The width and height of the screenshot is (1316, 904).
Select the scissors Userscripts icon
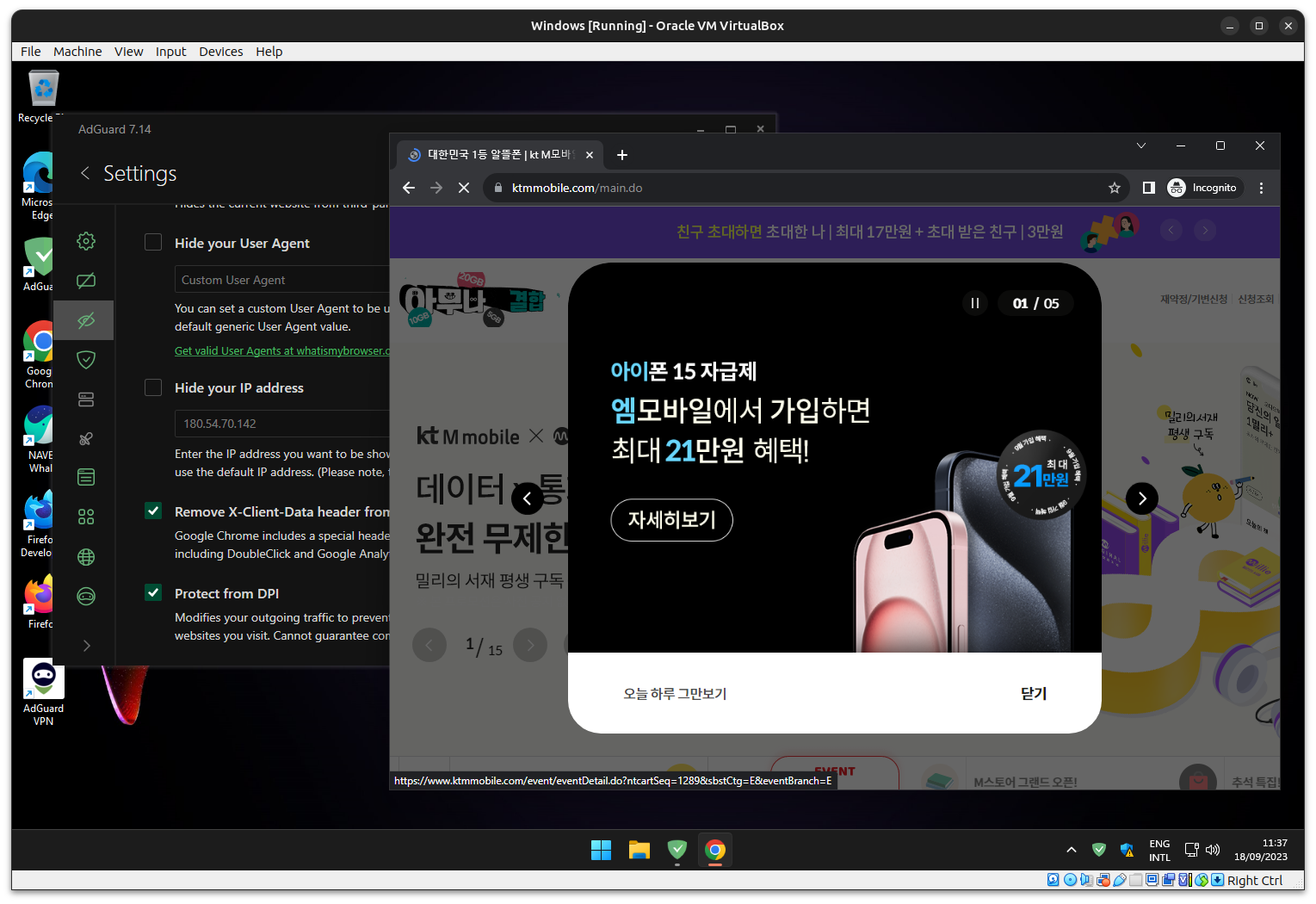coord(85,438)
